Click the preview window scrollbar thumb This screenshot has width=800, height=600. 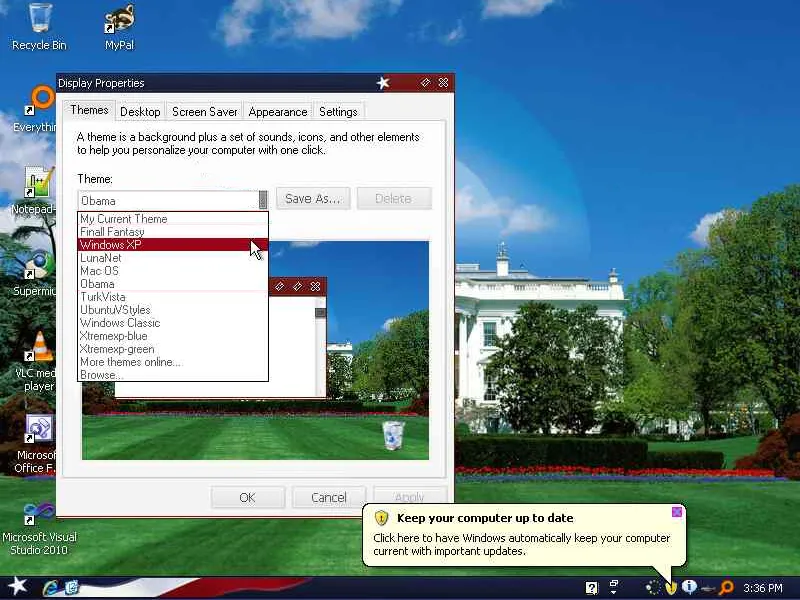[320, 313]
